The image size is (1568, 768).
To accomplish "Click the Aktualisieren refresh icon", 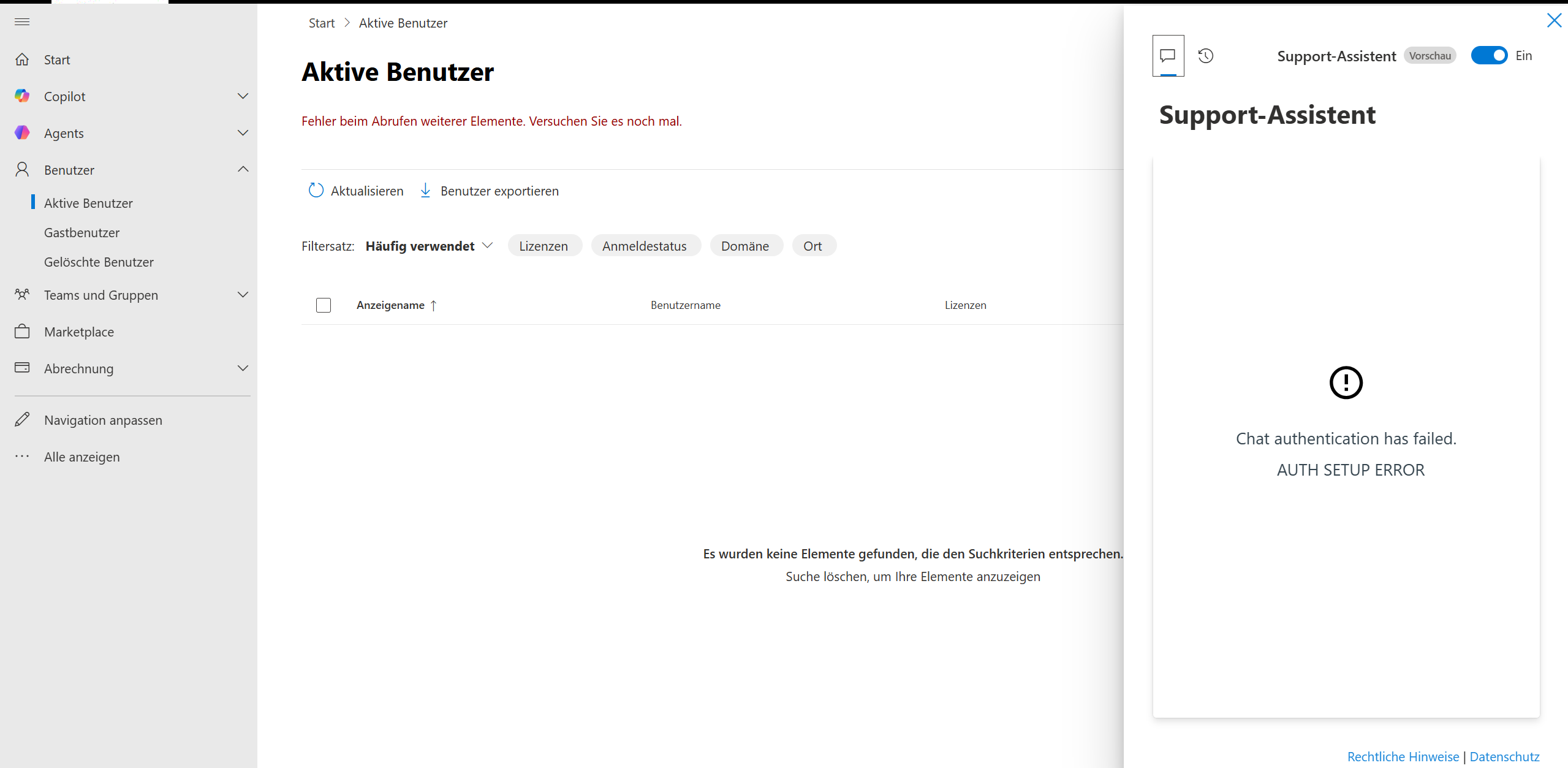I will (316, 191).
